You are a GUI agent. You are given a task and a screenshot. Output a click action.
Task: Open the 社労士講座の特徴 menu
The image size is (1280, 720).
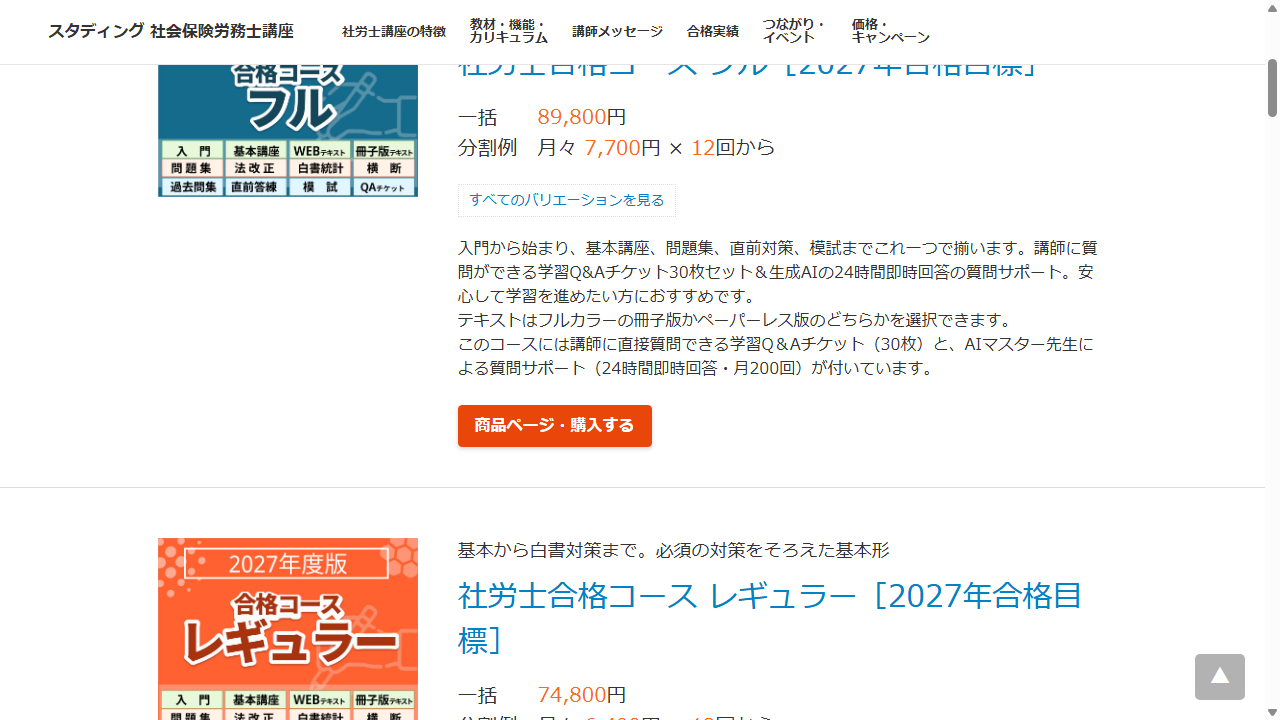point(394,31)
